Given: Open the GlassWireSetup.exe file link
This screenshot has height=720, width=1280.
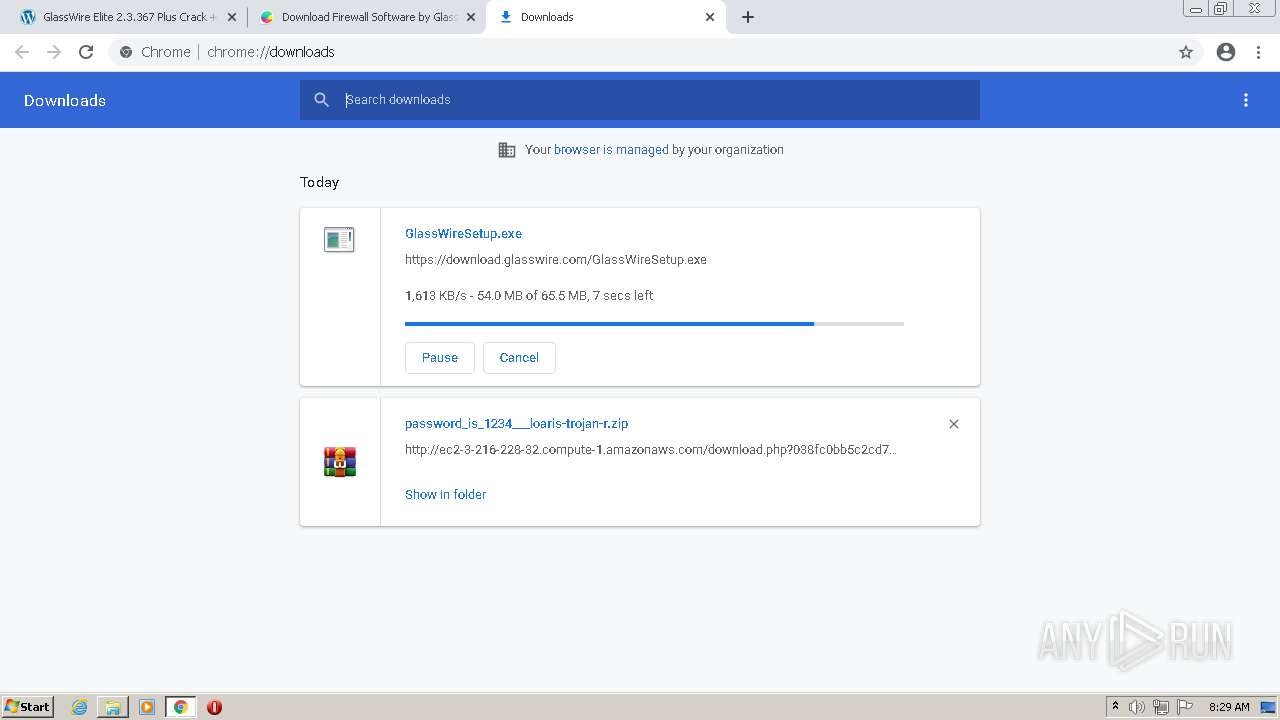Looking at the screenshot, I should coord(463,234).
